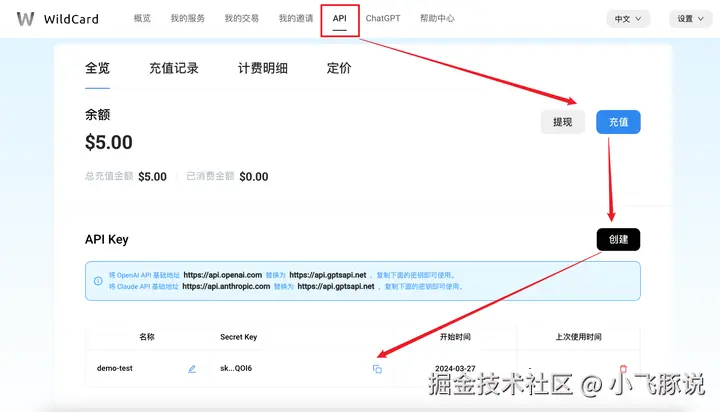Click the WildCard brand name
Image resolution: width=720 pixels, height=412 pixels.
coord(71,19)
